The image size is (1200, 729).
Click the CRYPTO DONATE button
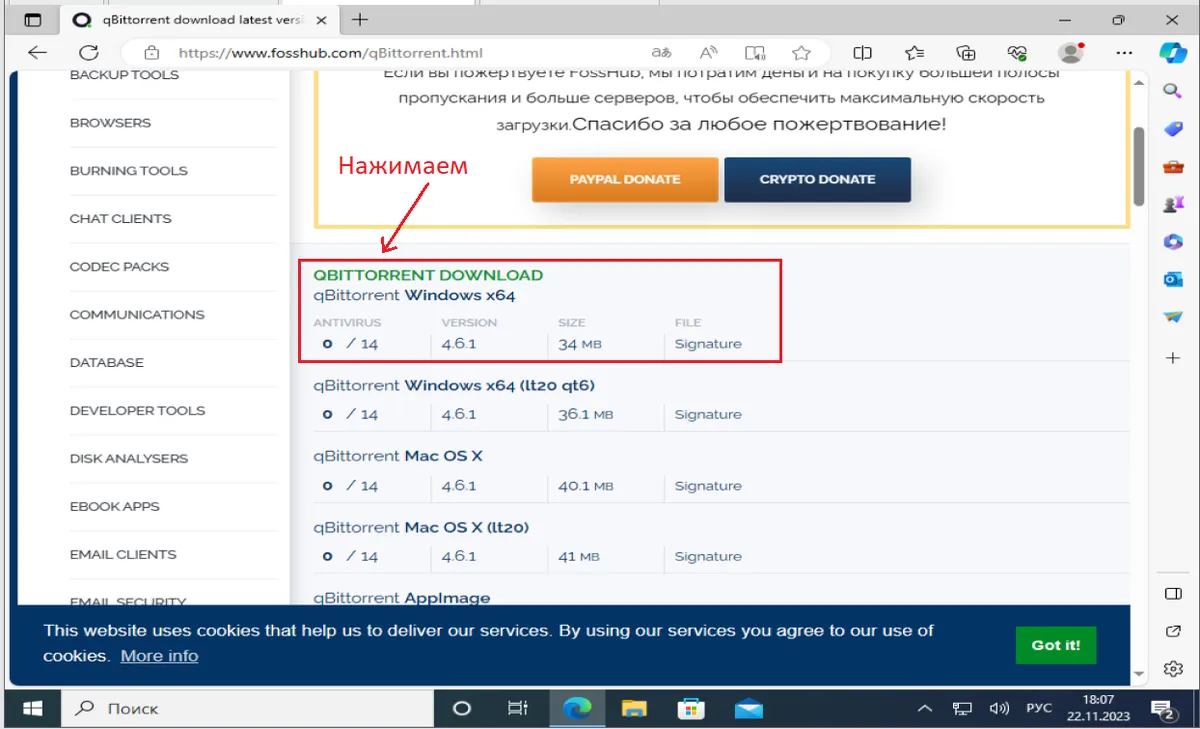[x=817, y=179]
